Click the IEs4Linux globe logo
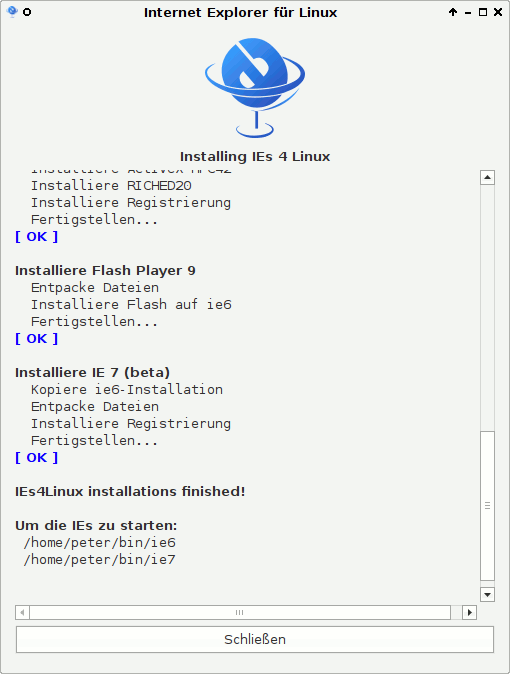The image size is (510, 674). point(255,88)
